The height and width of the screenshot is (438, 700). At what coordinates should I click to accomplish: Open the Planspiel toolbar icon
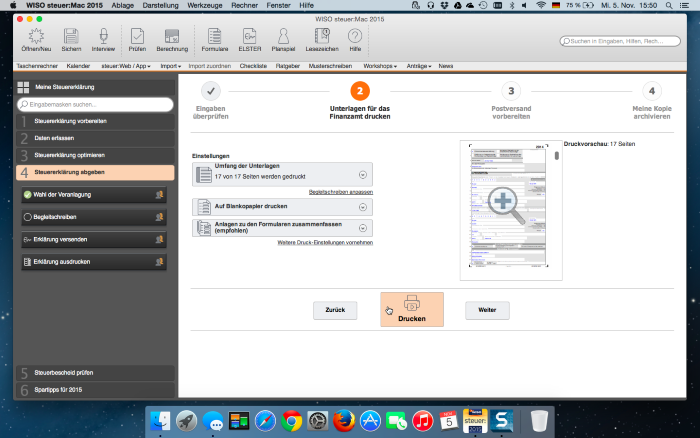(283, 36)
